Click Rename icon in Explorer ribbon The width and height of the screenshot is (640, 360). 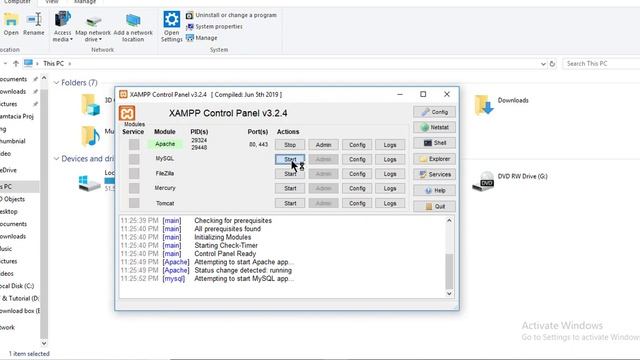click(x=34, y=24)
